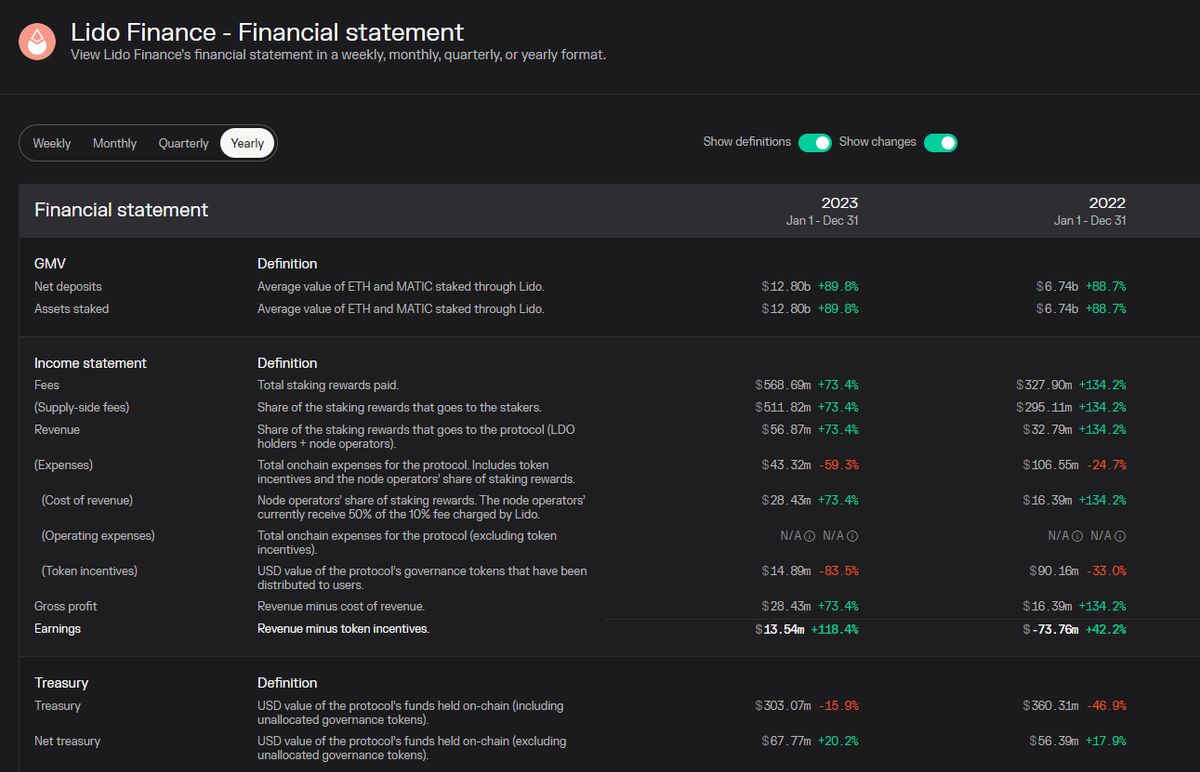This screenshot has width=1200, height=772.
Task: Click the -83.5% Token incentives change
Action: point(838,571)
